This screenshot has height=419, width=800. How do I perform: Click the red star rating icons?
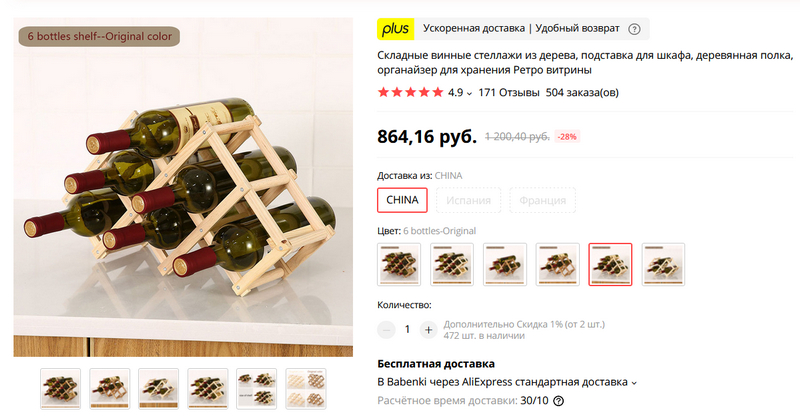point(410,92)
